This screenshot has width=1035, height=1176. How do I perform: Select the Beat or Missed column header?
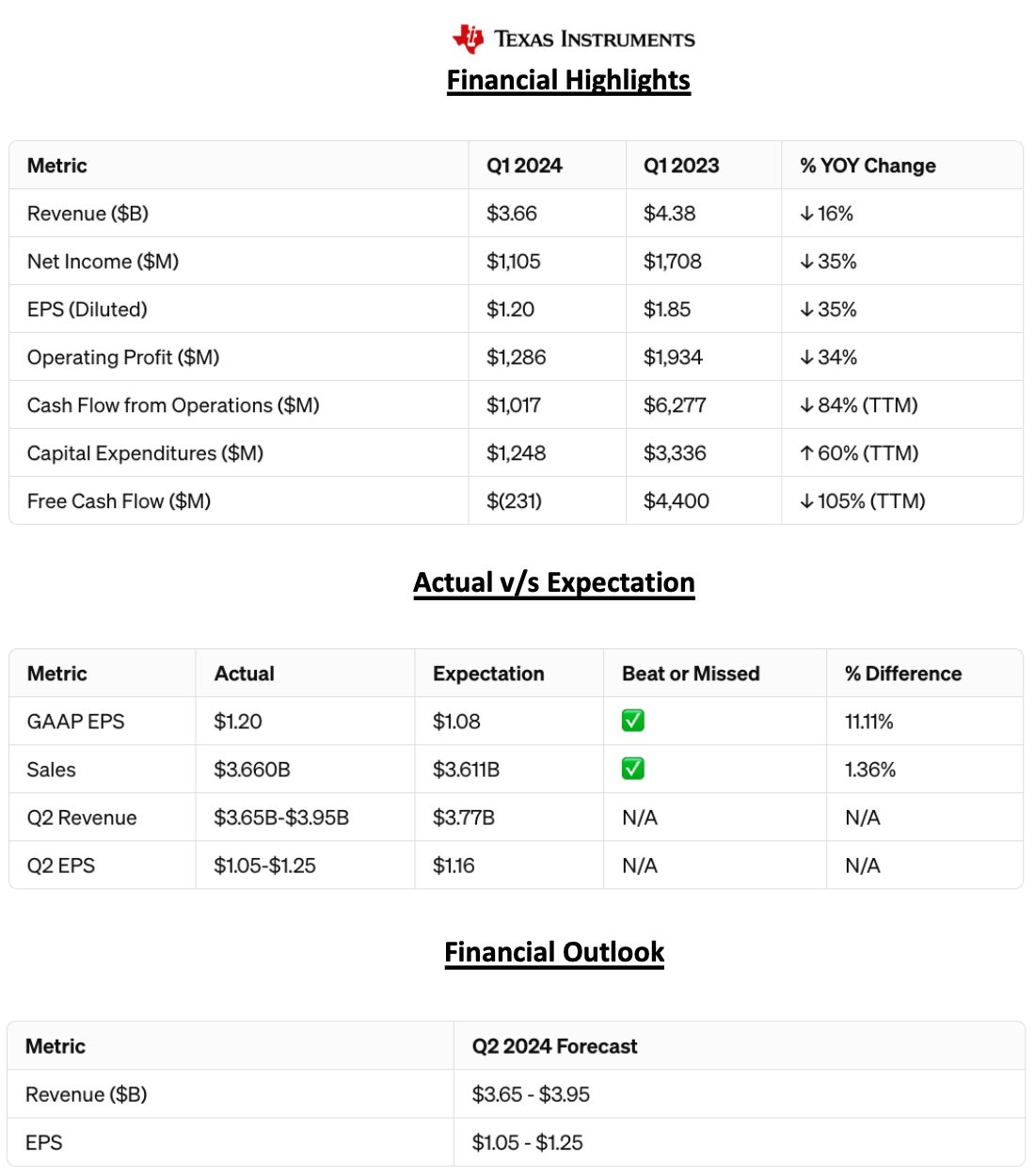click(x=691, y=675)
